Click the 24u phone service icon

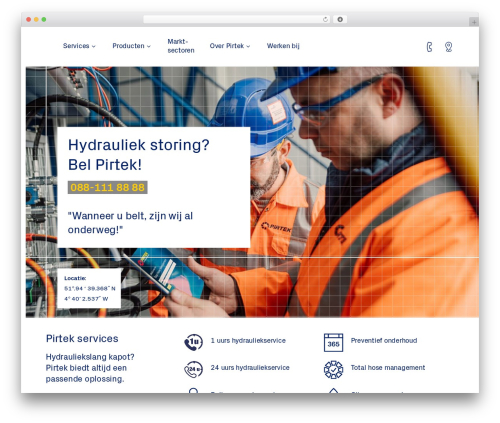193,369
